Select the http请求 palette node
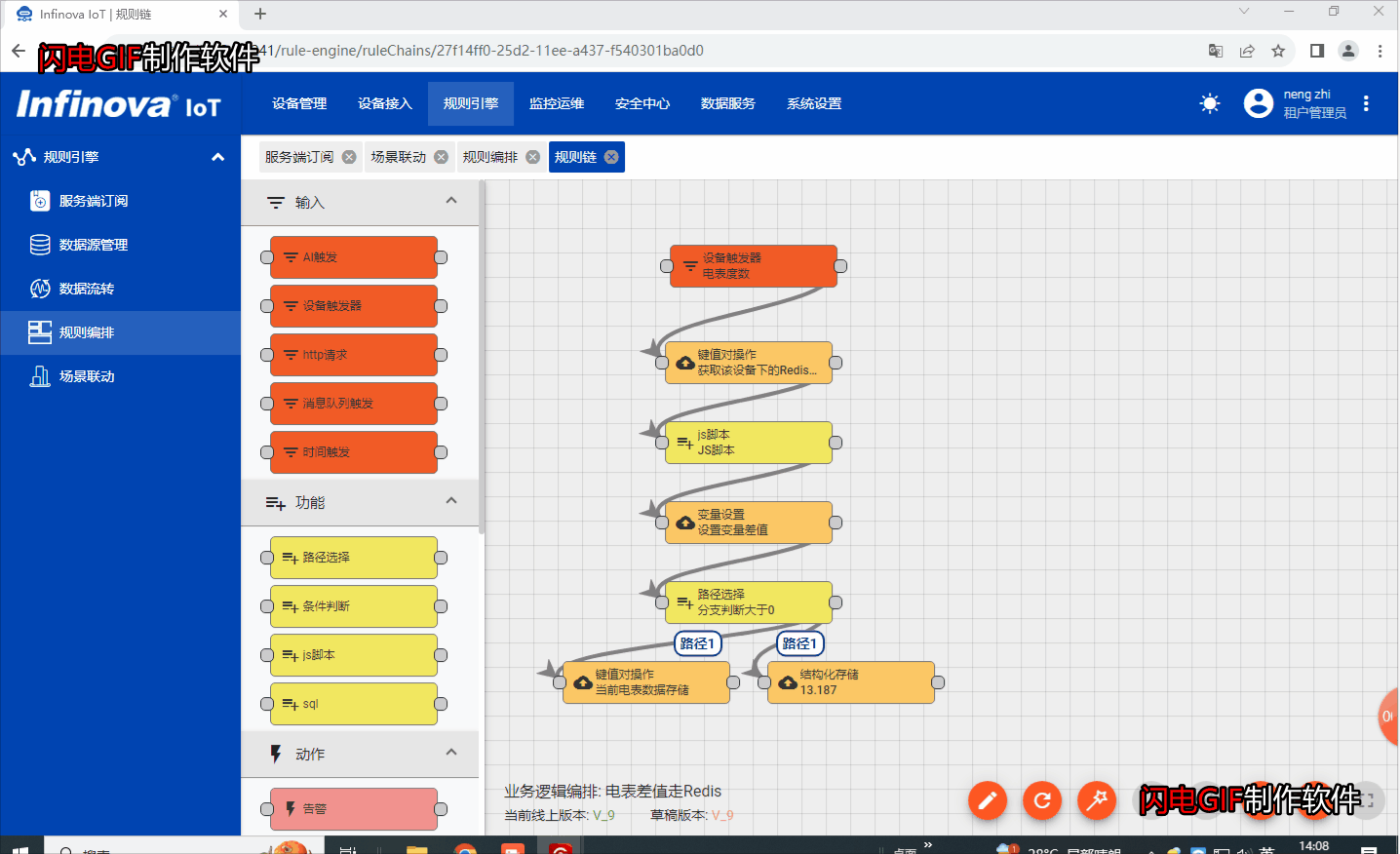Screen dimensions: 1400x854 click(354, 355)
